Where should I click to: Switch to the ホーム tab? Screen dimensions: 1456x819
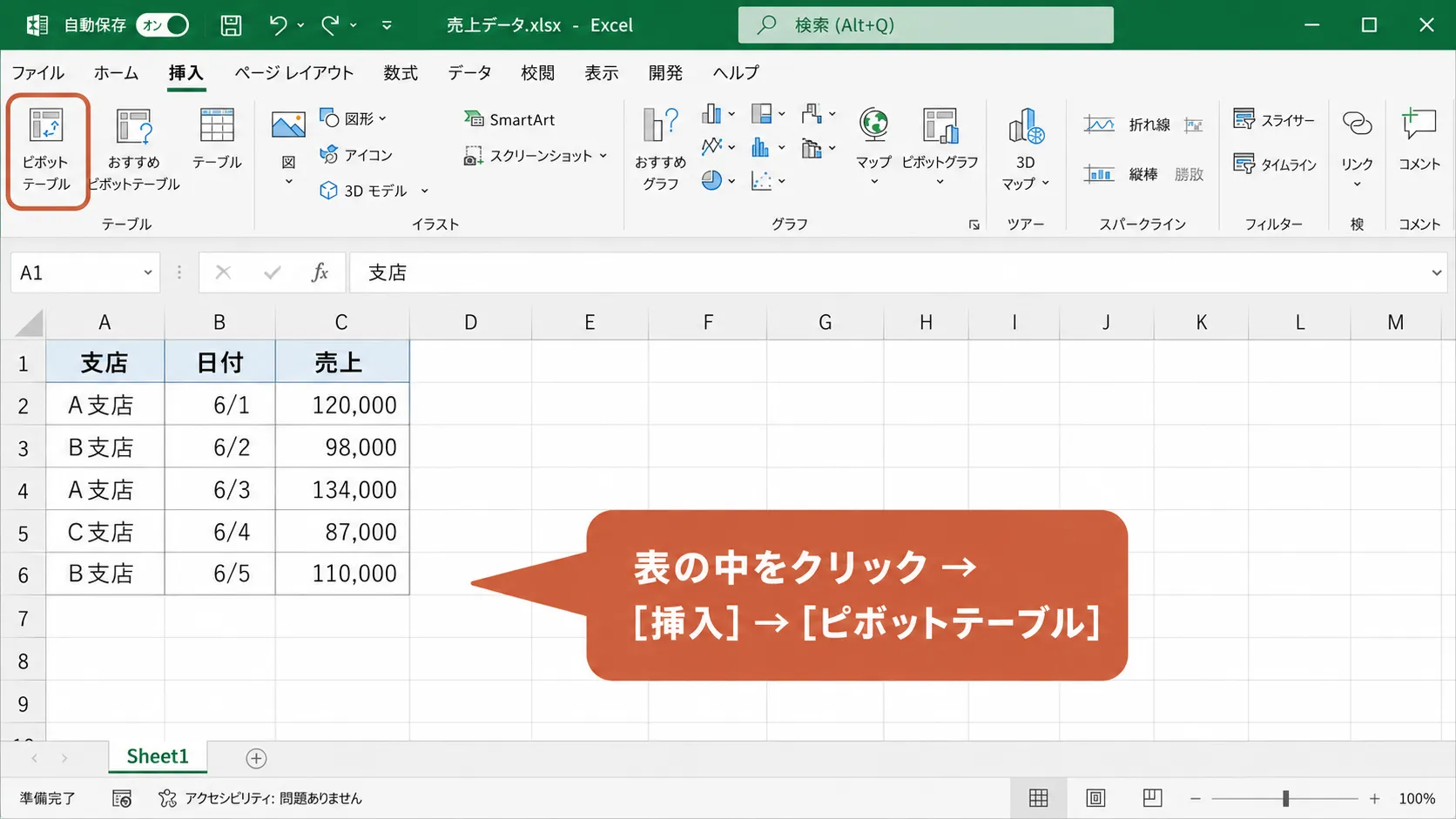pos(116,73)
